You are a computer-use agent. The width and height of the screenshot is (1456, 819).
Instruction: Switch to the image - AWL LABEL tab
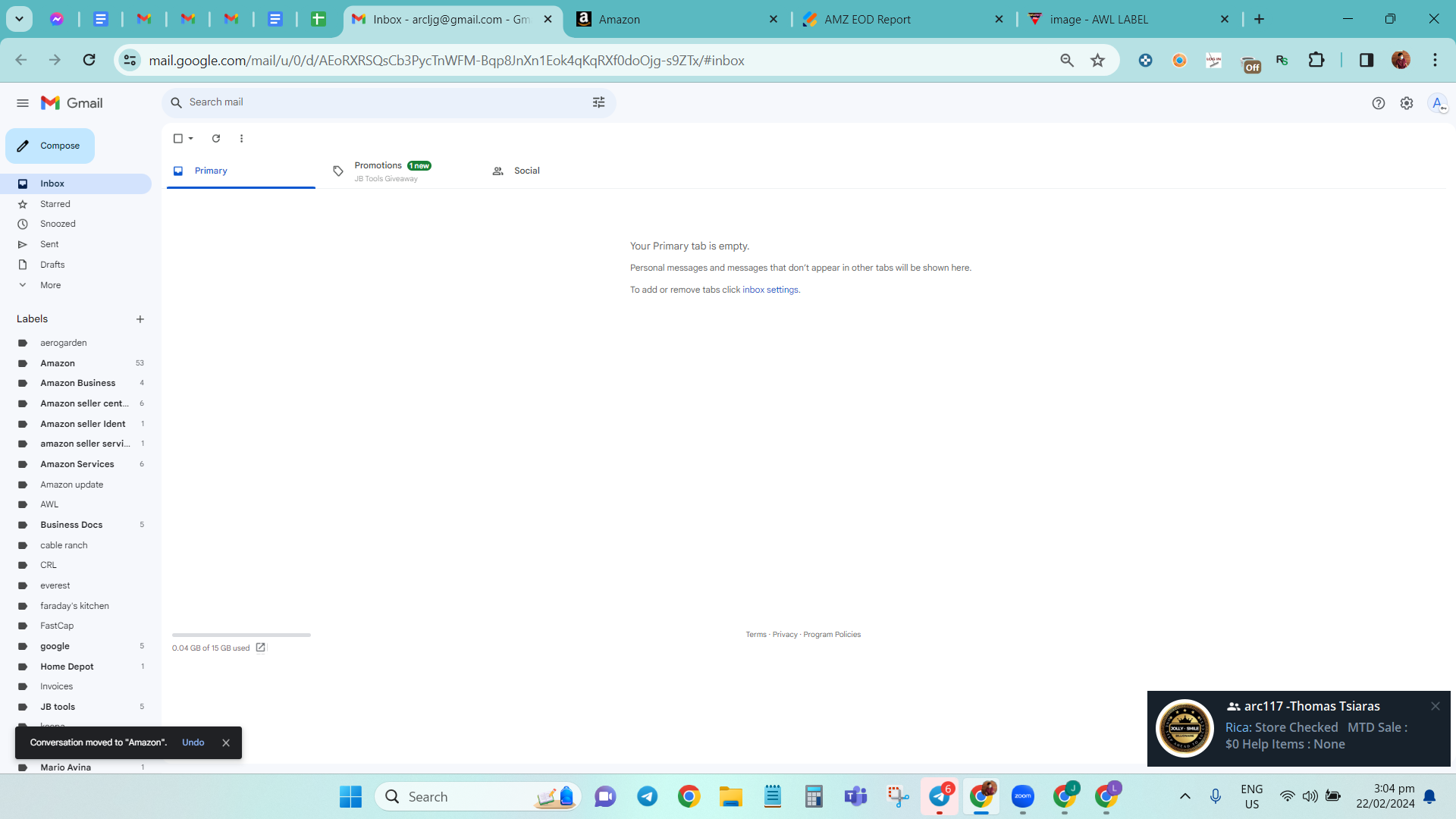pyautogui.click(x=1127, y=20)
